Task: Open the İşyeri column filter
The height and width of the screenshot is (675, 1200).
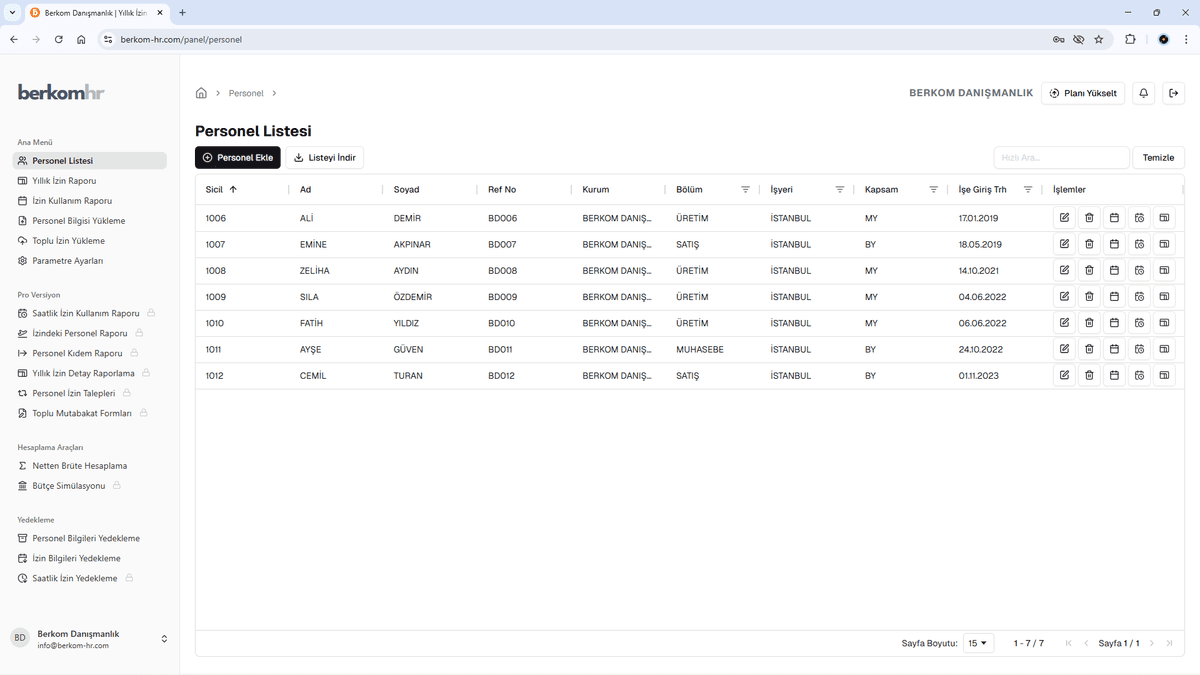Action: (839, 190)
